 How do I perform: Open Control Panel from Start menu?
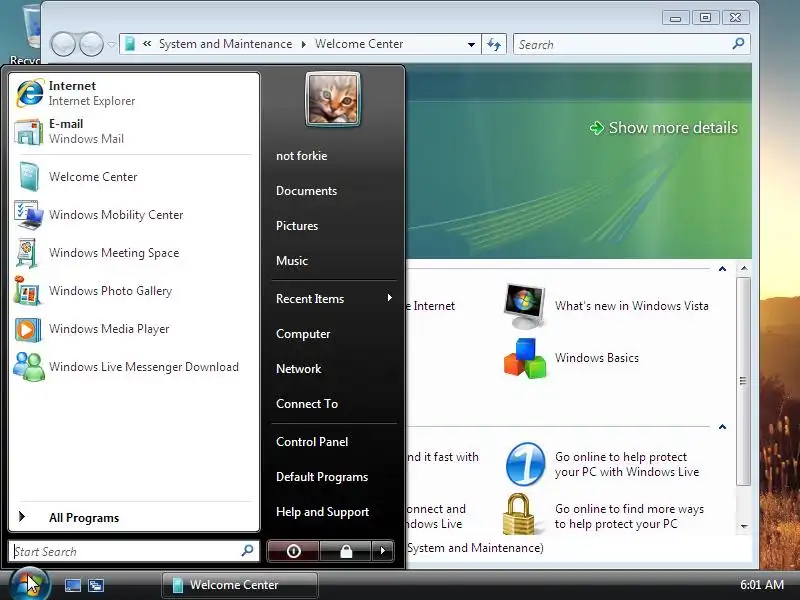pyautogui.click(x=312, y=442)
